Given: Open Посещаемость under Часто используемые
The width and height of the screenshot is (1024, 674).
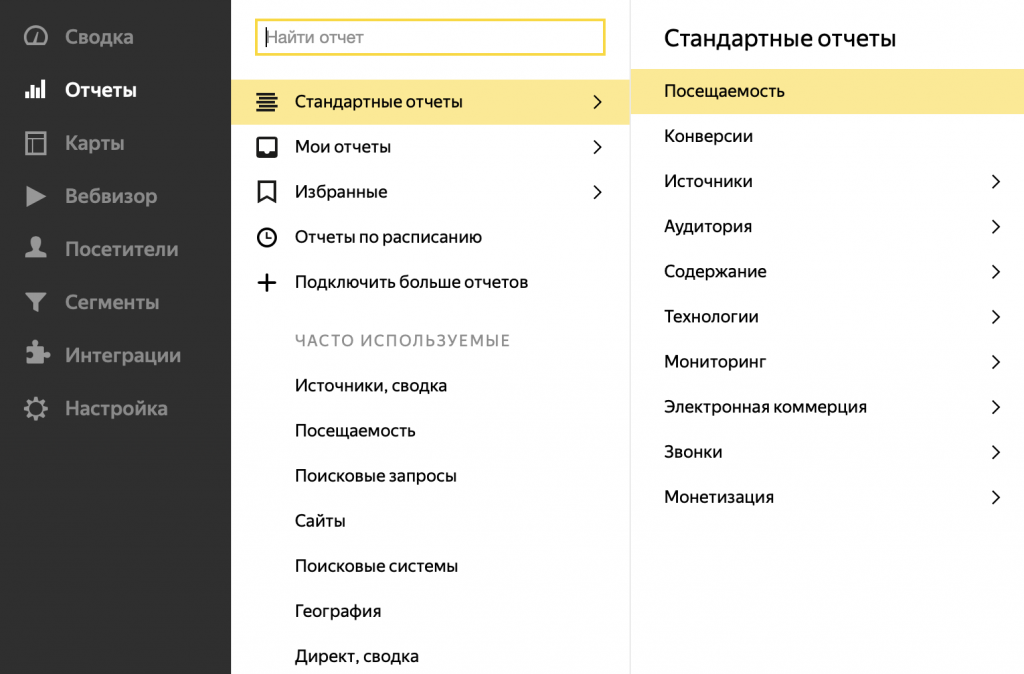Looking at the screenshot, I should pos(355,431).
